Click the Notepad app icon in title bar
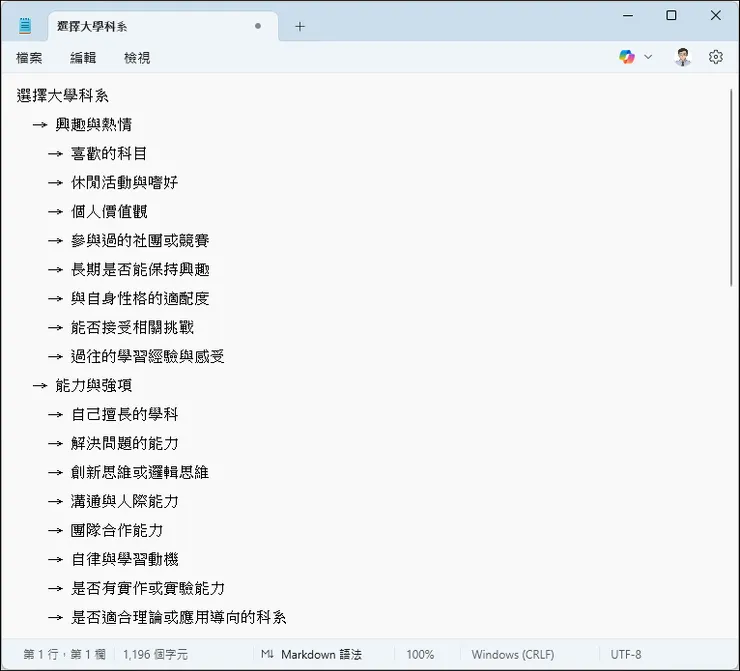This screenshot has width=740, height=671. coord(25,25)
